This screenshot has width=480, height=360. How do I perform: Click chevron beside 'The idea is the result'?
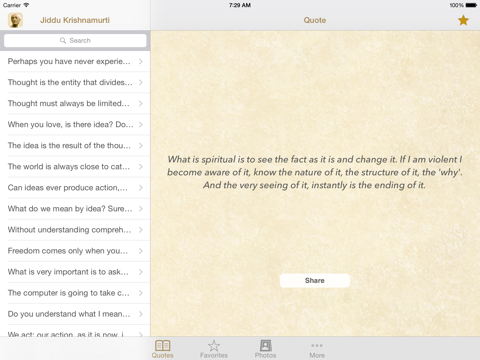141,145
